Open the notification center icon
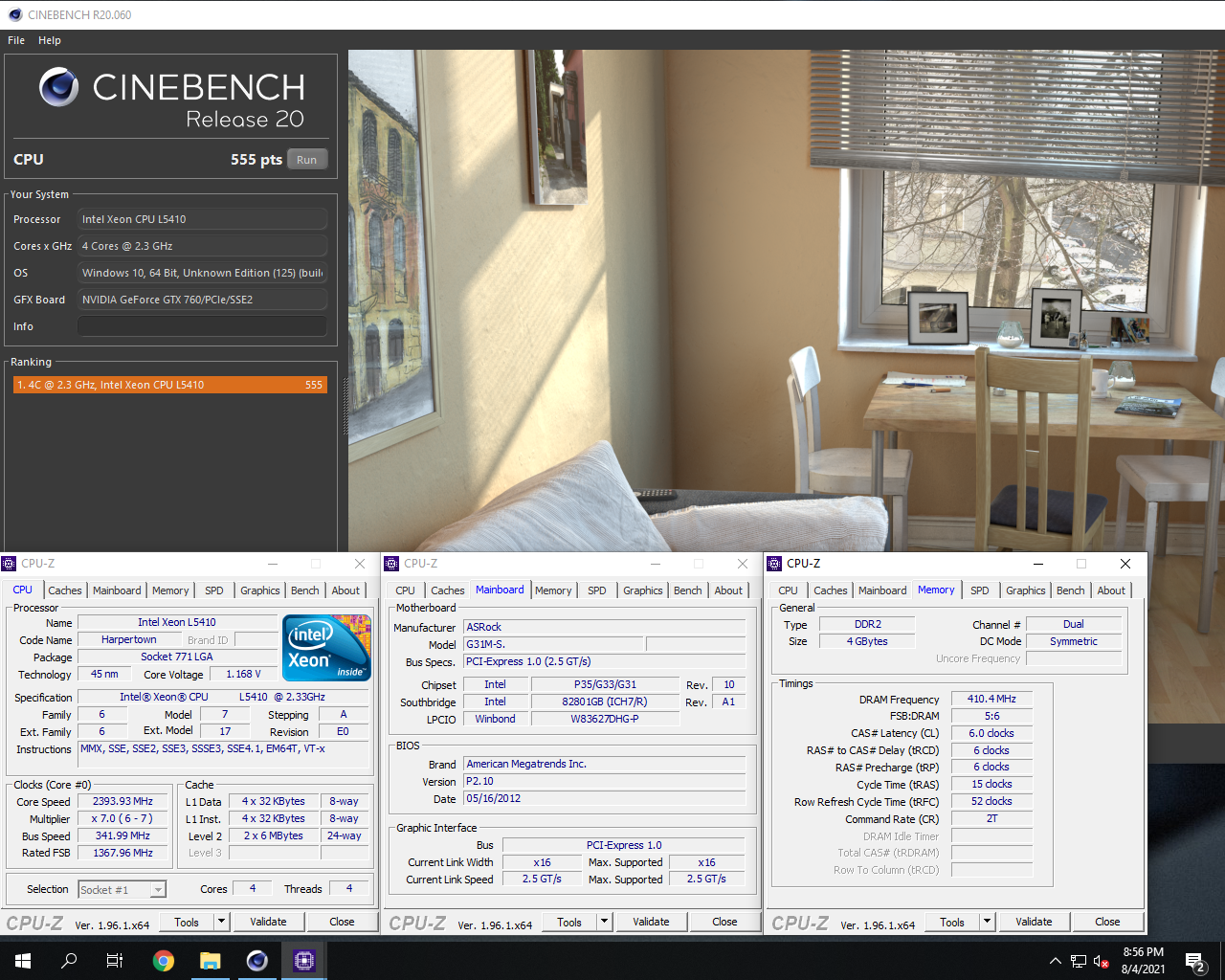 coord(1194,961)
